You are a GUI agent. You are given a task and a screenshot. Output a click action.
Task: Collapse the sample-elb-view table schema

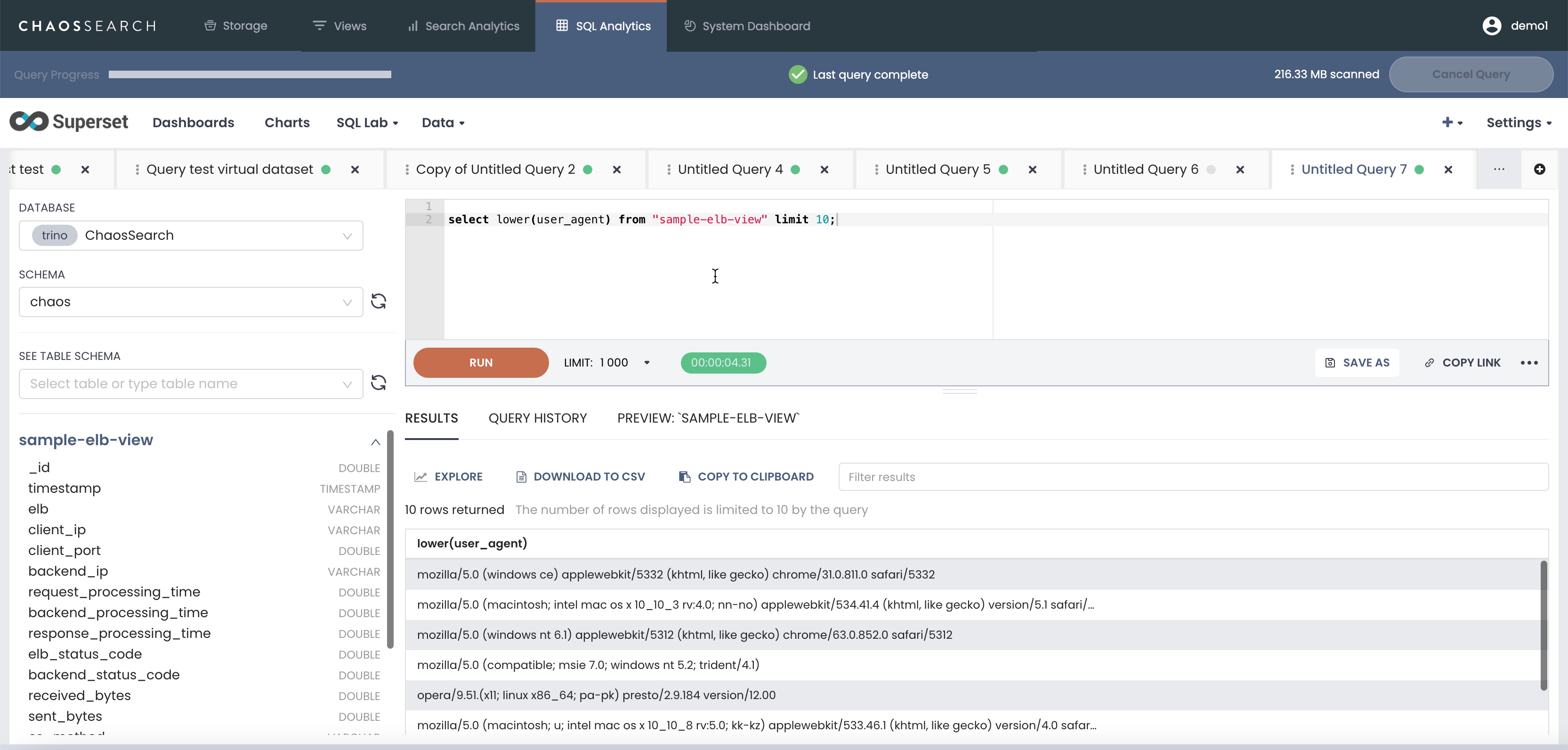pyautogui.click(x=376, y=442)
